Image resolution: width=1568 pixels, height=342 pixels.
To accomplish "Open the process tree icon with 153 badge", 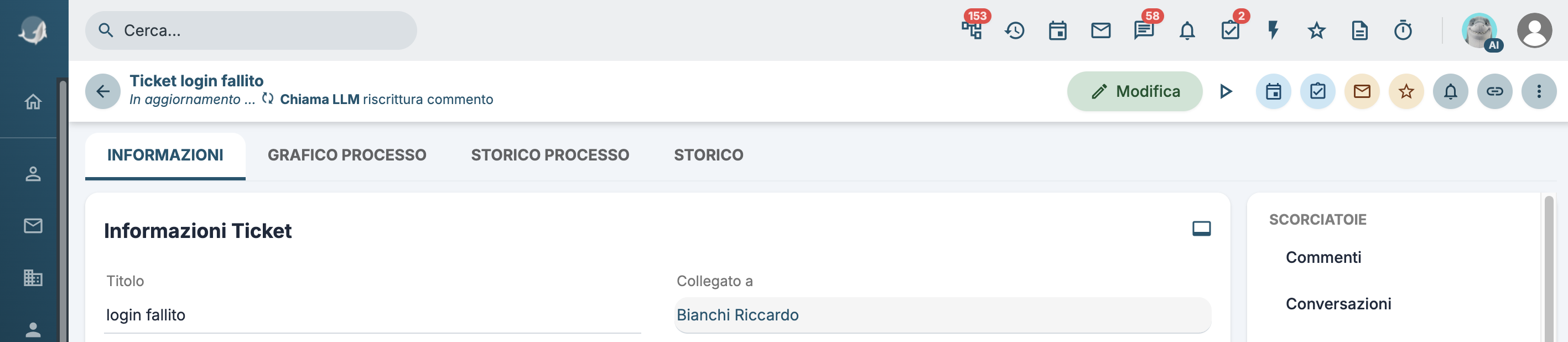I will (972, 30).
